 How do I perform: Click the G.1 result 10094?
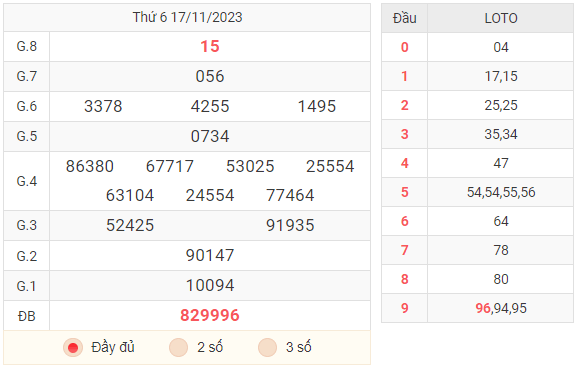(210, 285)
